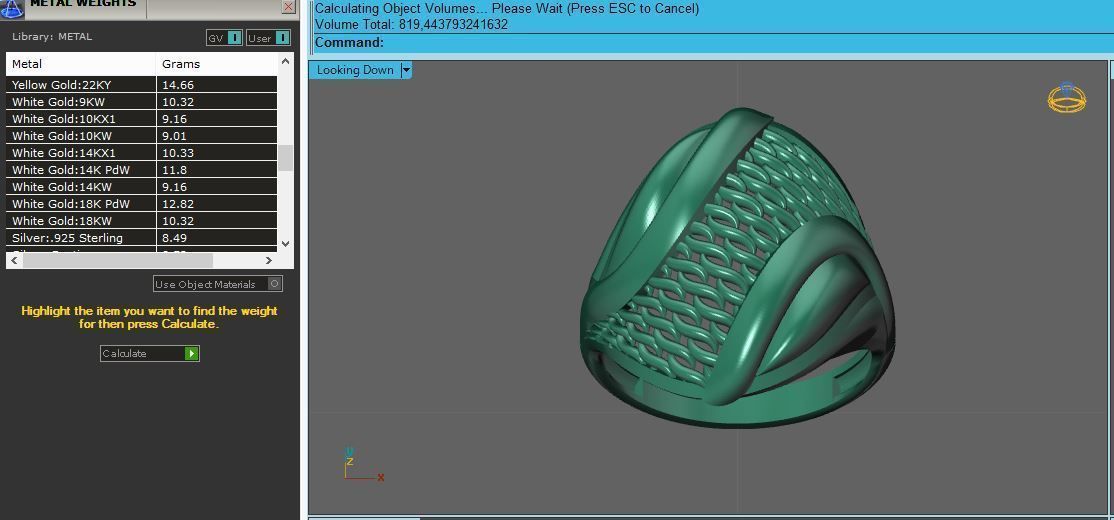Screen dimensions: 1114x520
Task: Close the Metal Weights panel
Action: (288, 7)
